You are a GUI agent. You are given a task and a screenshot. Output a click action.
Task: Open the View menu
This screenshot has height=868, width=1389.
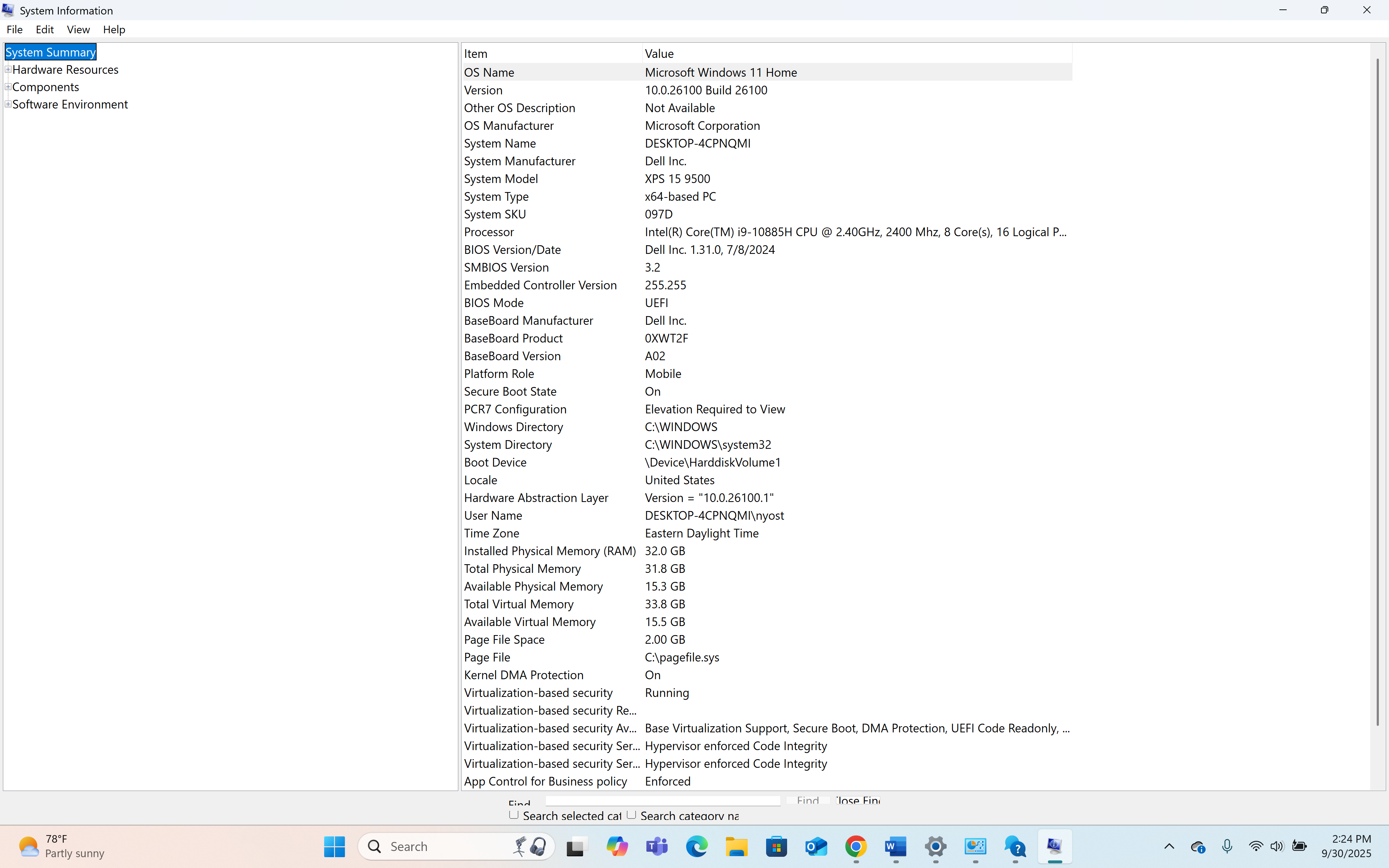point(78,29)
